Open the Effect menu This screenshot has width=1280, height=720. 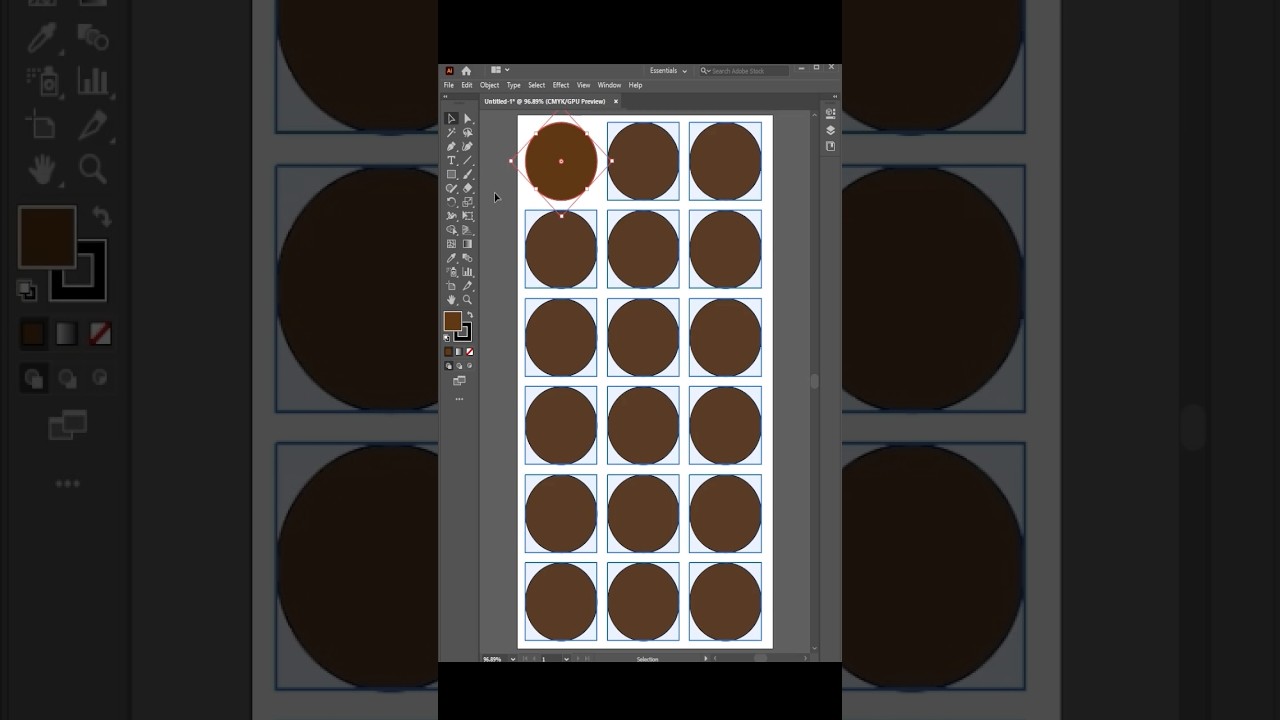pyautogui.click(x=561, y=85)
